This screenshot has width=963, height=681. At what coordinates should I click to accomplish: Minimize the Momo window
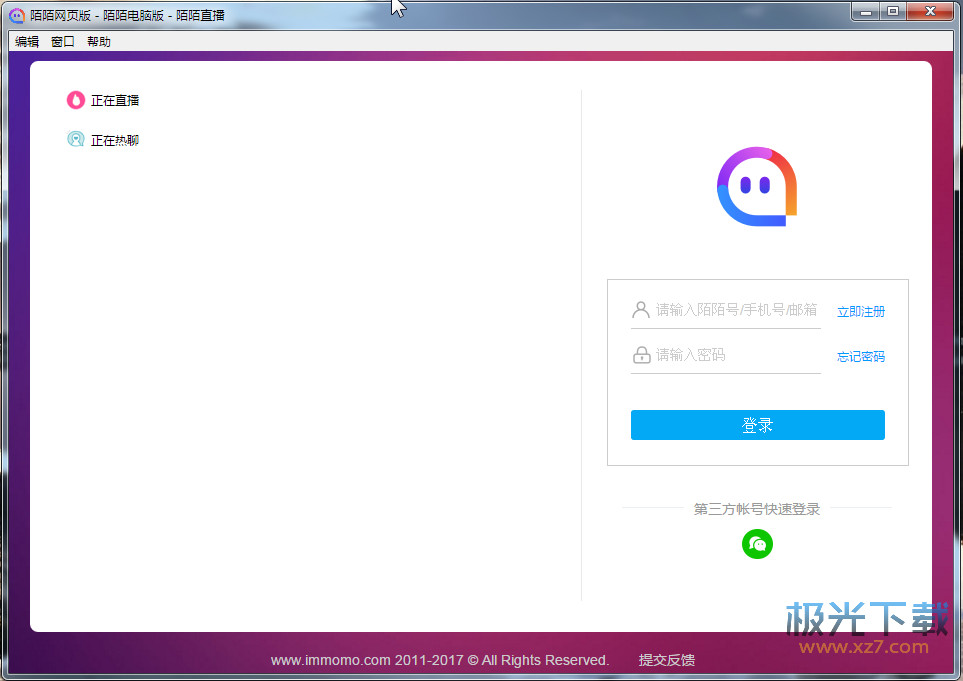(866, 11)
